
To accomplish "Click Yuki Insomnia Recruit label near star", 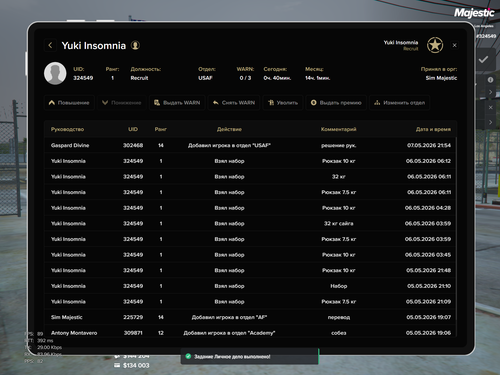I will pos(401,45).
